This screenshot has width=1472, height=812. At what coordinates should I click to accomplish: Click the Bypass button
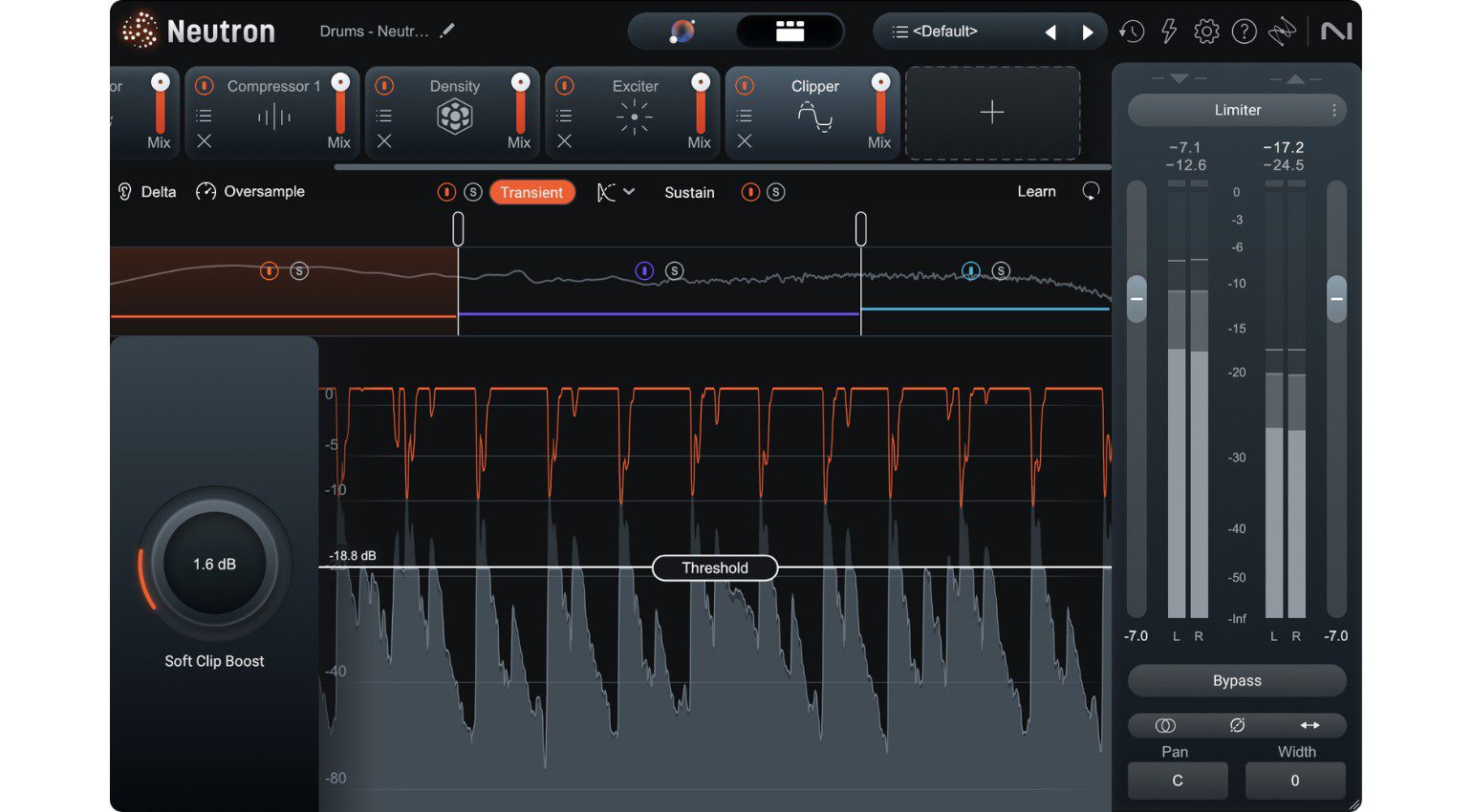click(x=1237, y=680)
